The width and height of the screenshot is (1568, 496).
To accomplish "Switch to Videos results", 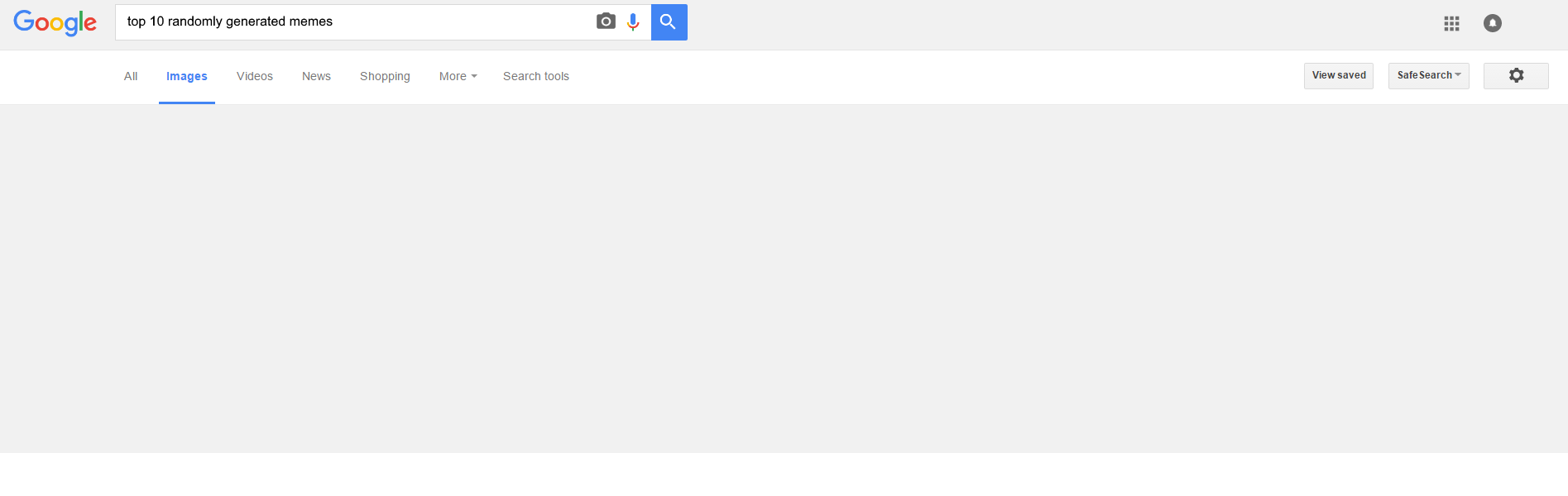I will (255, 76).
